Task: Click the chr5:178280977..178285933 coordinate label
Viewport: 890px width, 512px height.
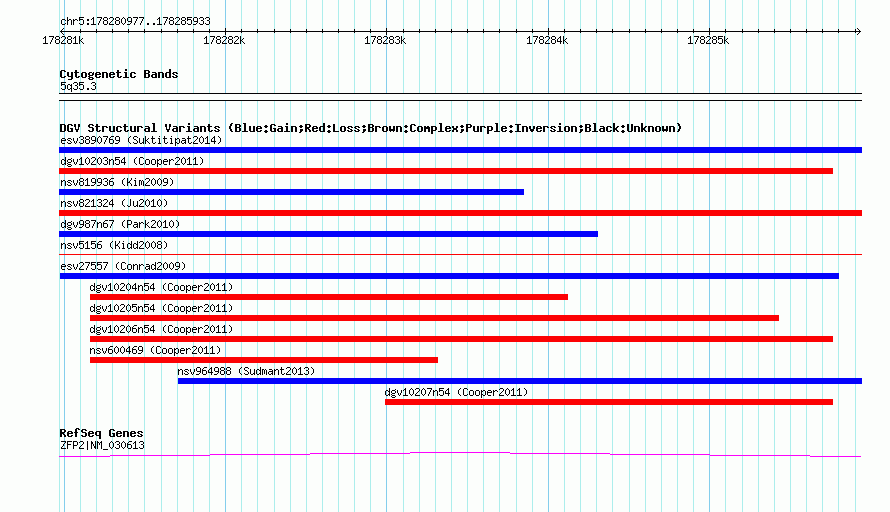Action: (x=135, y=21)
